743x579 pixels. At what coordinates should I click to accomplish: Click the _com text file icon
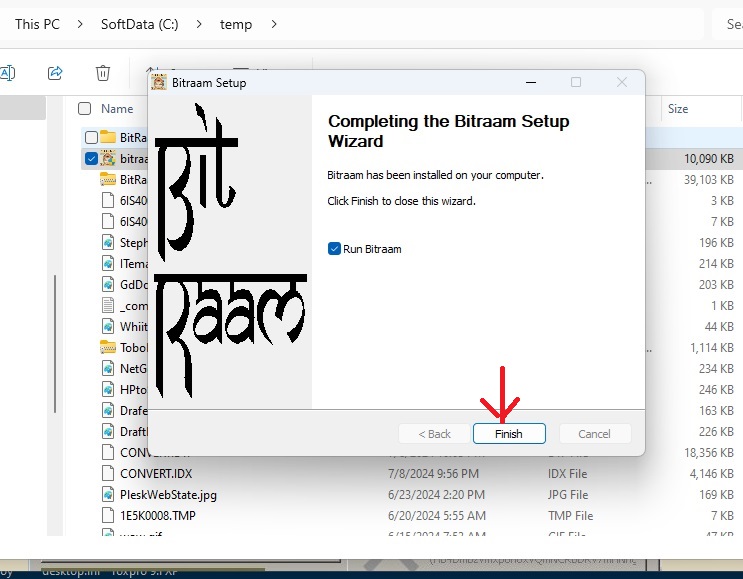(x=108, y=306)
